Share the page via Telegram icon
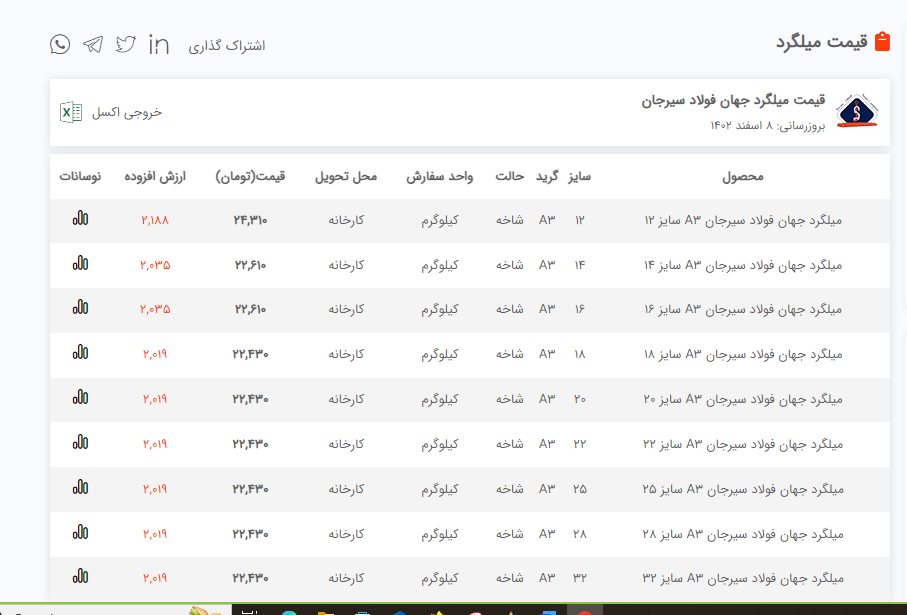Image resolution: width=907 pixels, height=615 pixels. click(x=93, y=44)
